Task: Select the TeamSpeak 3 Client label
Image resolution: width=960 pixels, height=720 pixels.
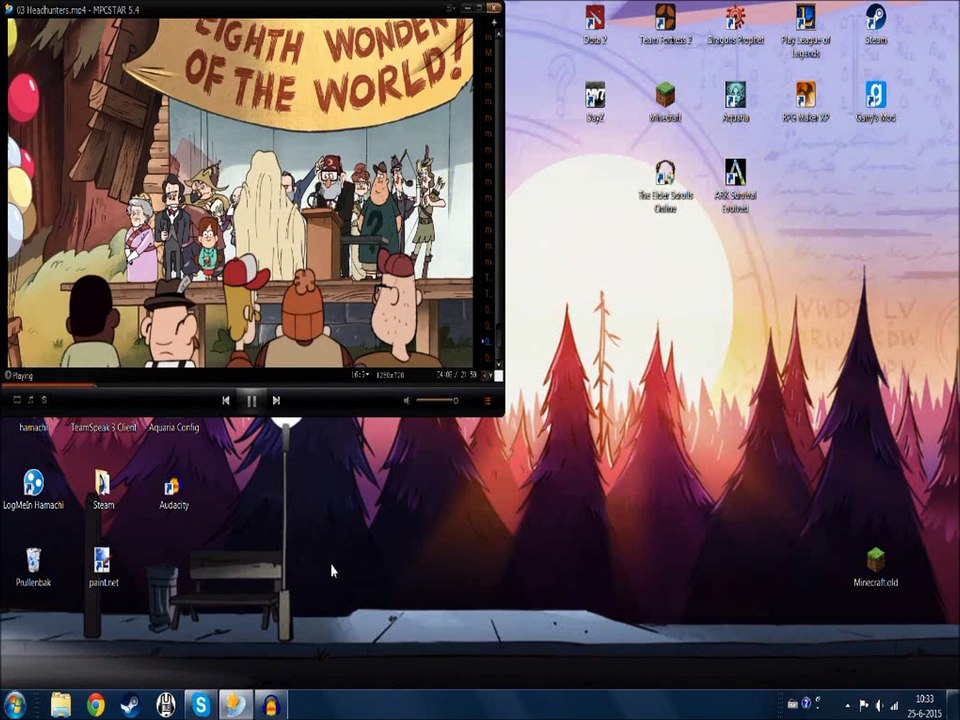Action: click(103, 427)
